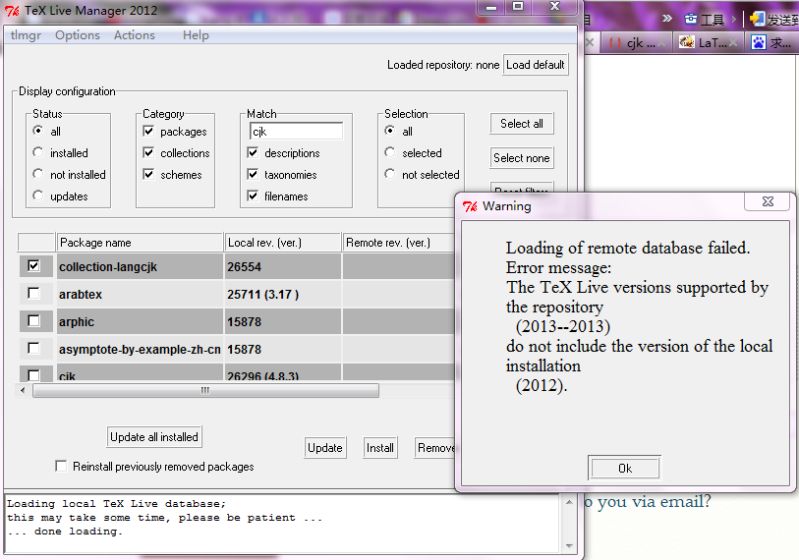Switch to the paw-icon browser tab
The image size is (799, 560).
click(772, 43)
